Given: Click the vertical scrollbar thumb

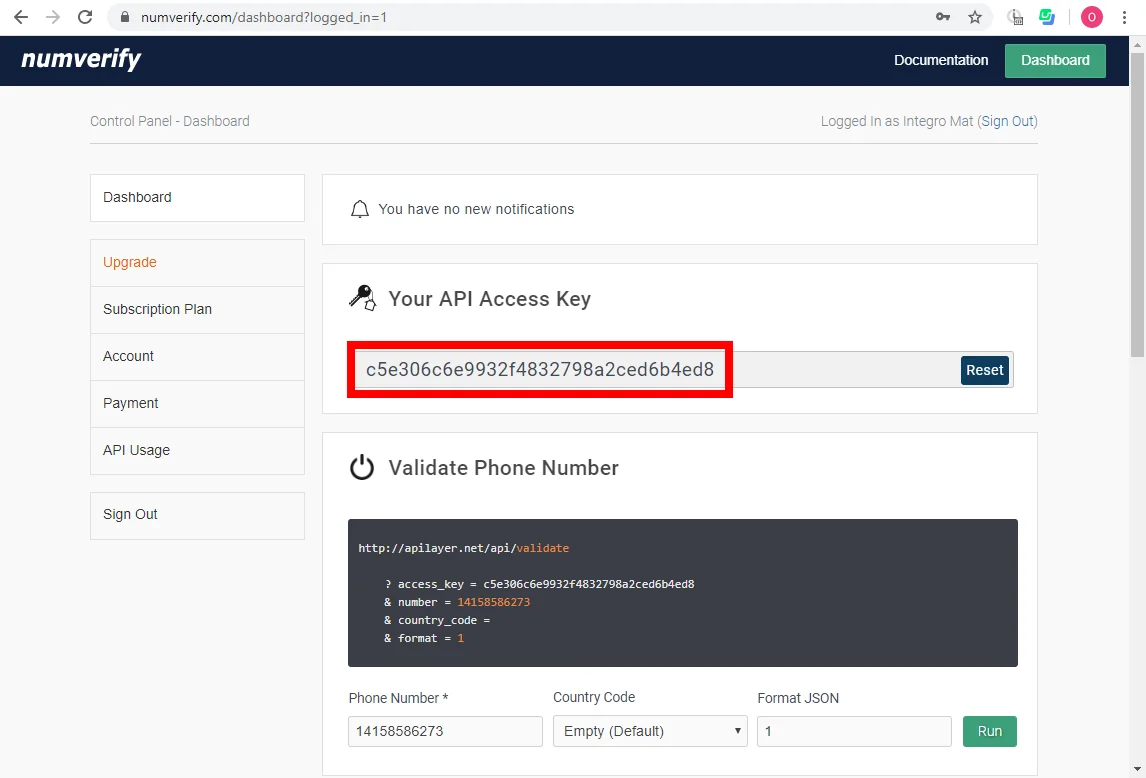Looking at the screenshot, I should tap(1137, 205).
